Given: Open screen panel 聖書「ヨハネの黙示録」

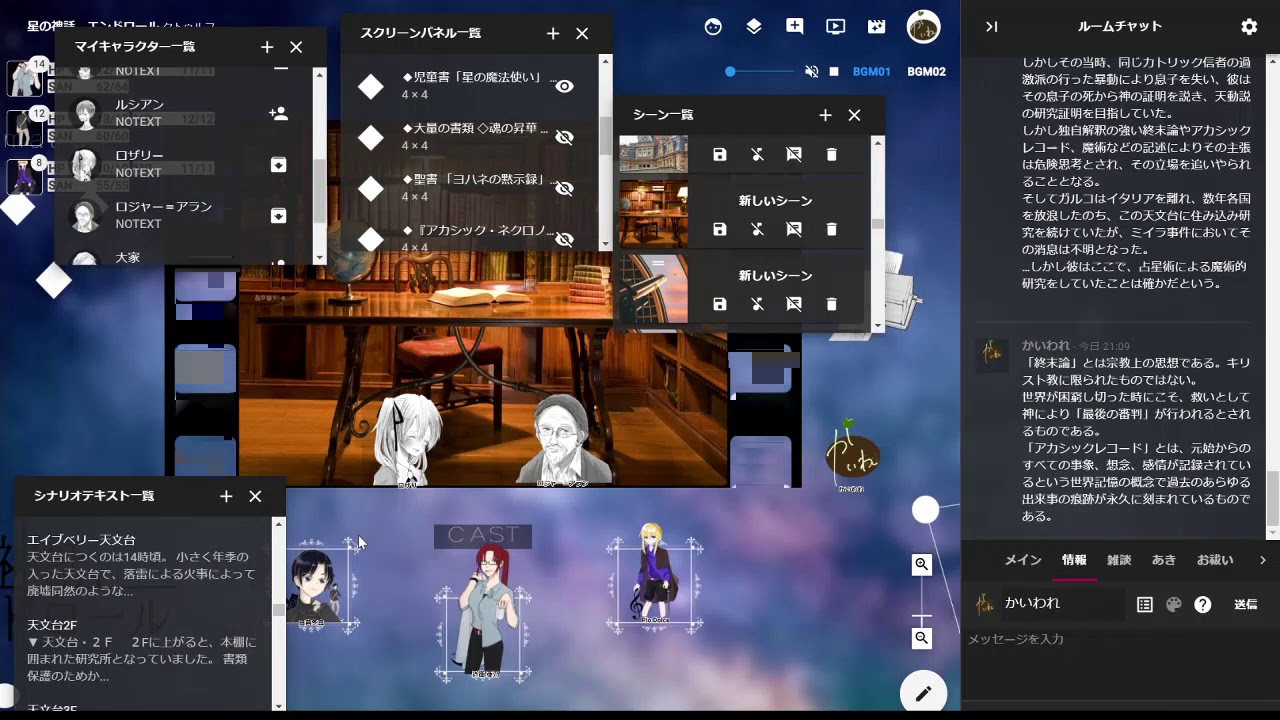Looking at the screenshot, I should coord(470,187).
